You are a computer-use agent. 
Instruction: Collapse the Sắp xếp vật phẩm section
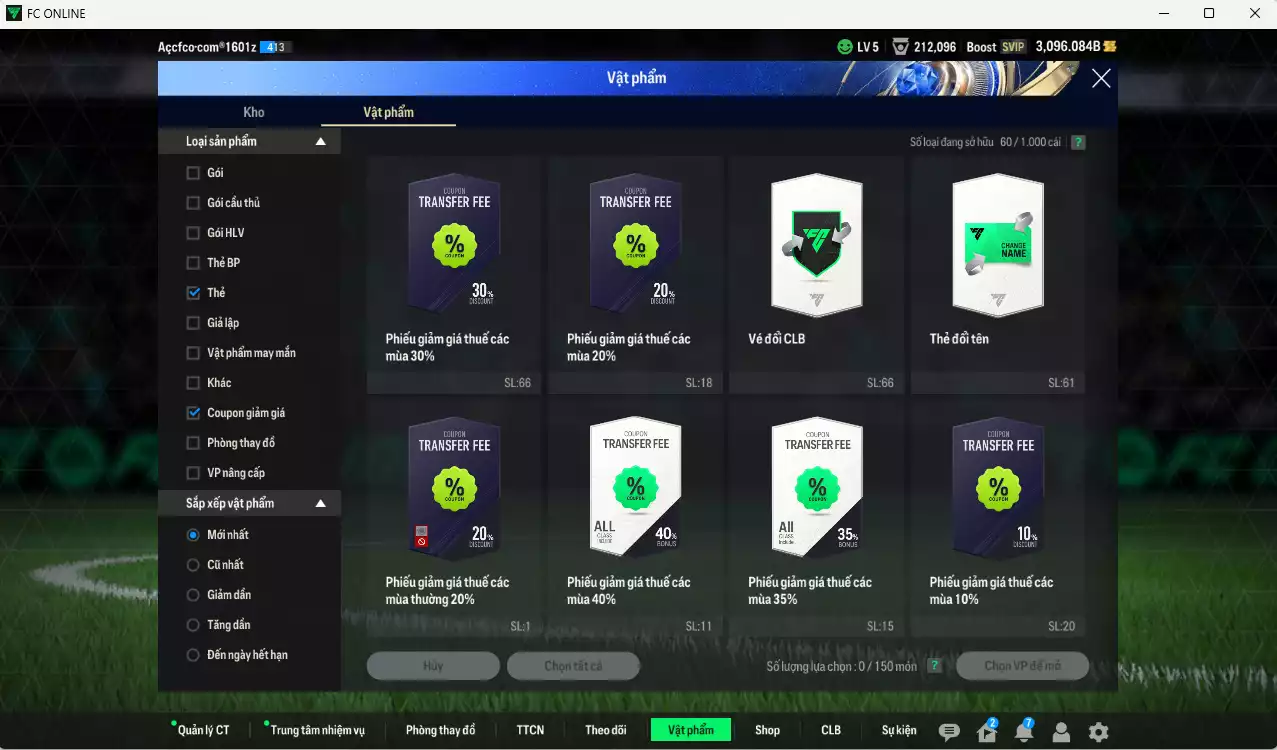pos(320,503)
